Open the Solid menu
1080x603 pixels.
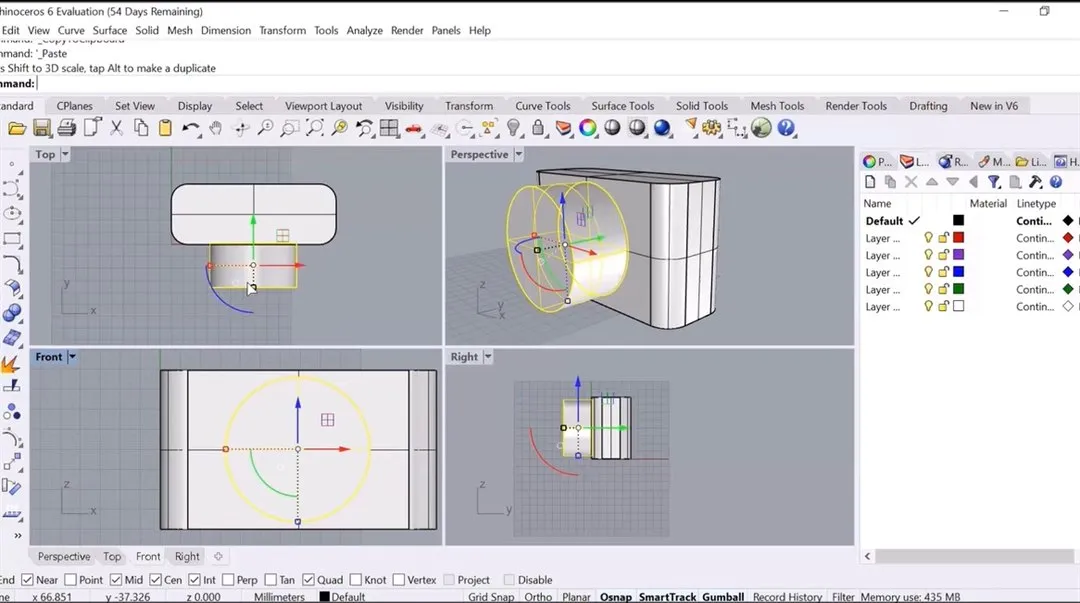[147, 30]
